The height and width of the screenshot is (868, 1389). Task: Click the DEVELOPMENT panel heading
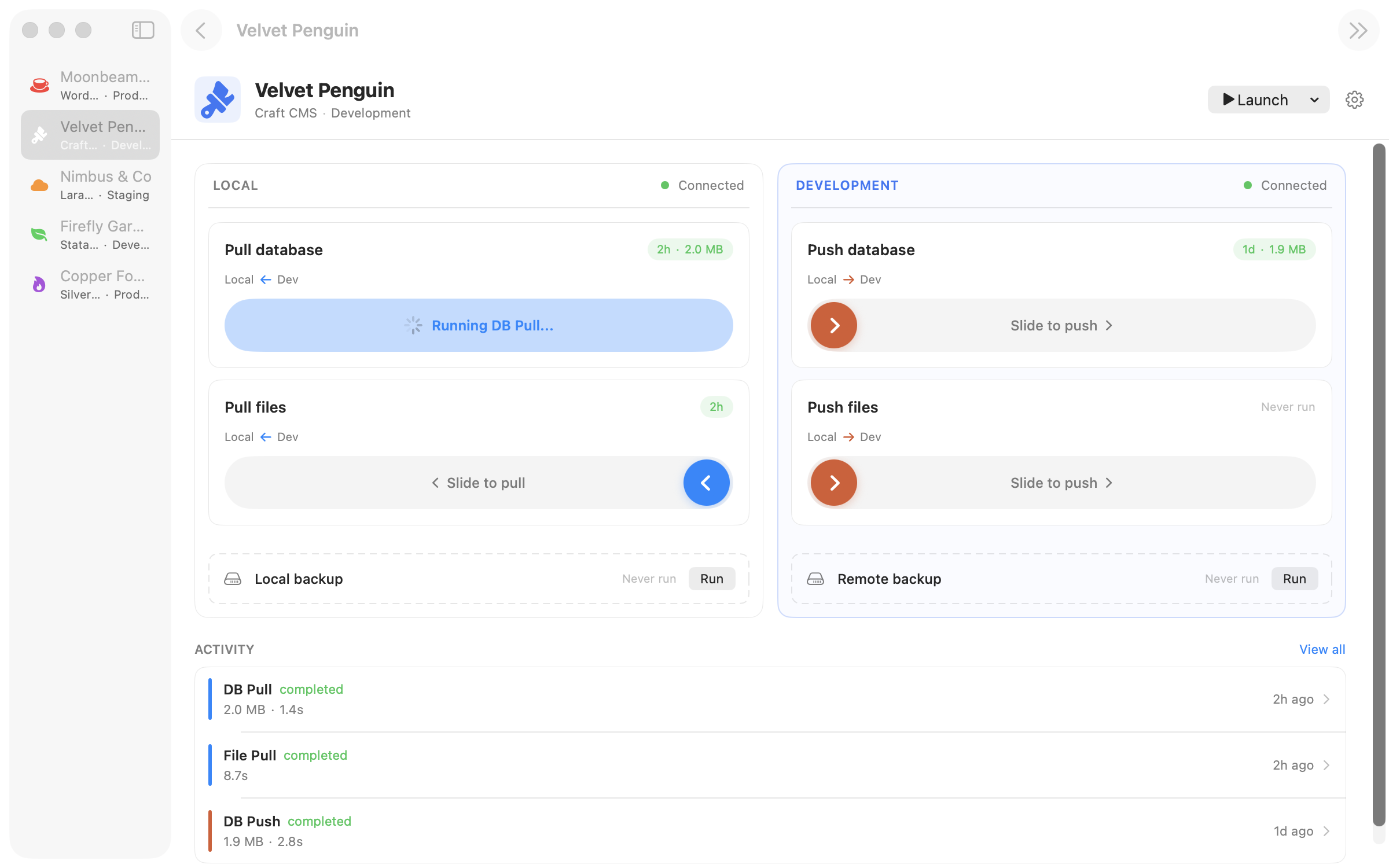847,185
